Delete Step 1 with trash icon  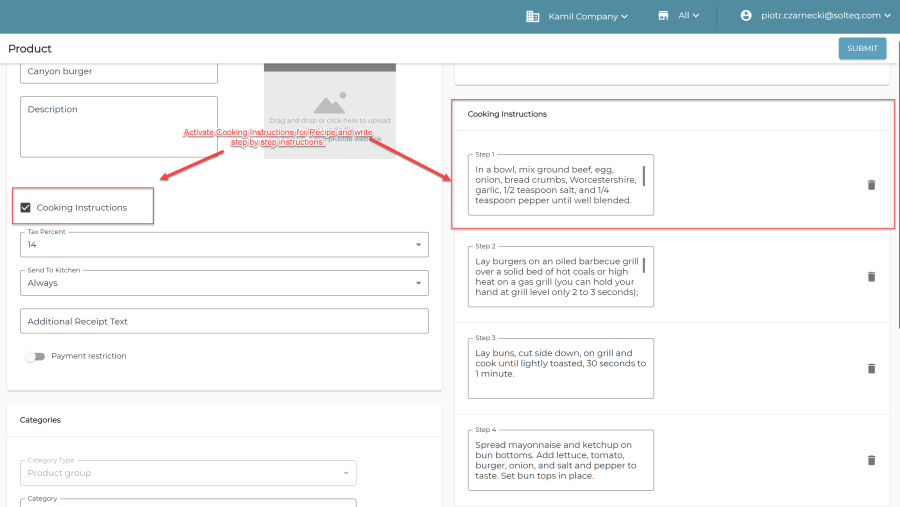[x=871, y=185]
